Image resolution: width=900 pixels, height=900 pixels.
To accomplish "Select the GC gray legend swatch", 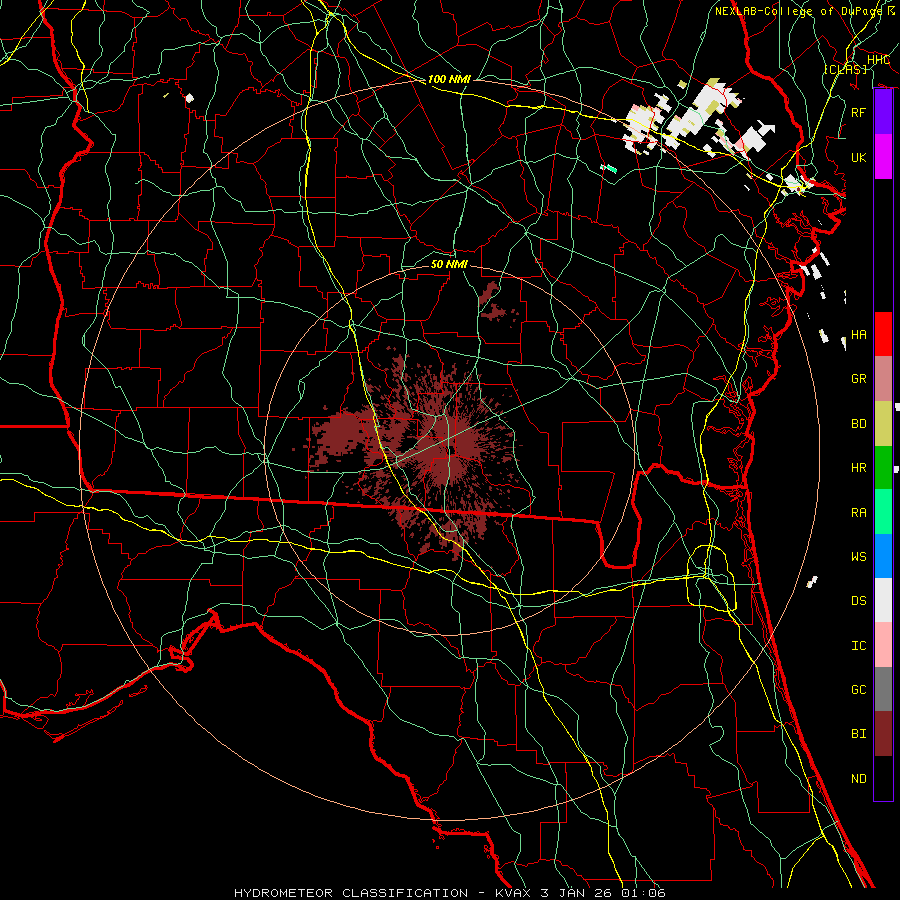I will point(883,689).
